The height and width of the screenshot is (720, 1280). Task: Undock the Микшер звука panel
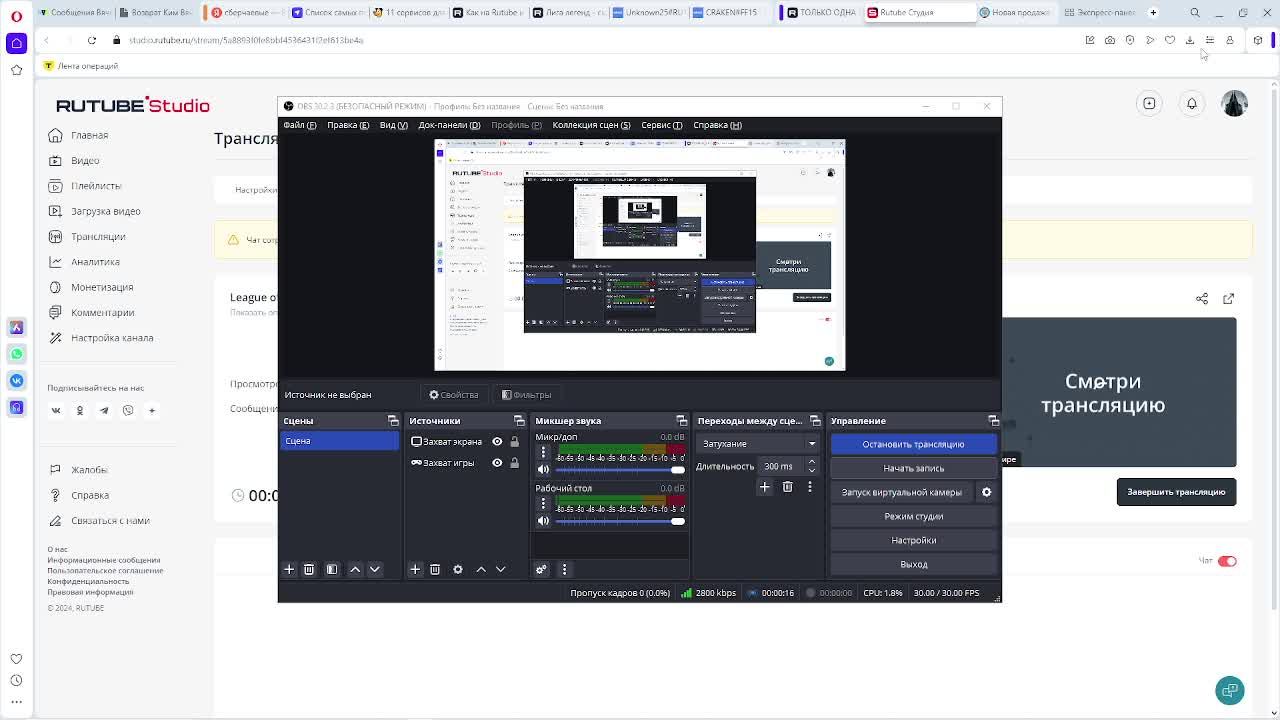[x=682, y=421]
